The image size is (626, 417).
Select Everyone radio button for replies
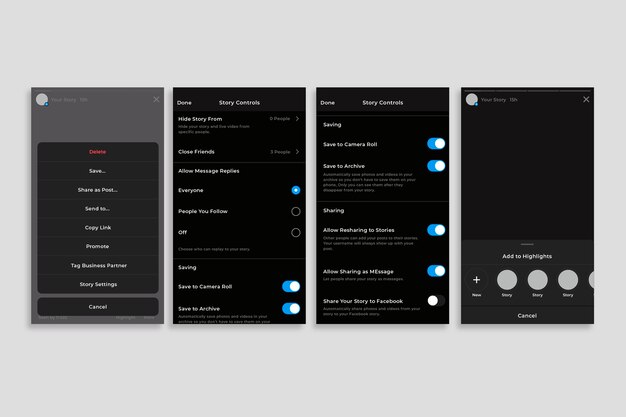(x=295, y=190)
